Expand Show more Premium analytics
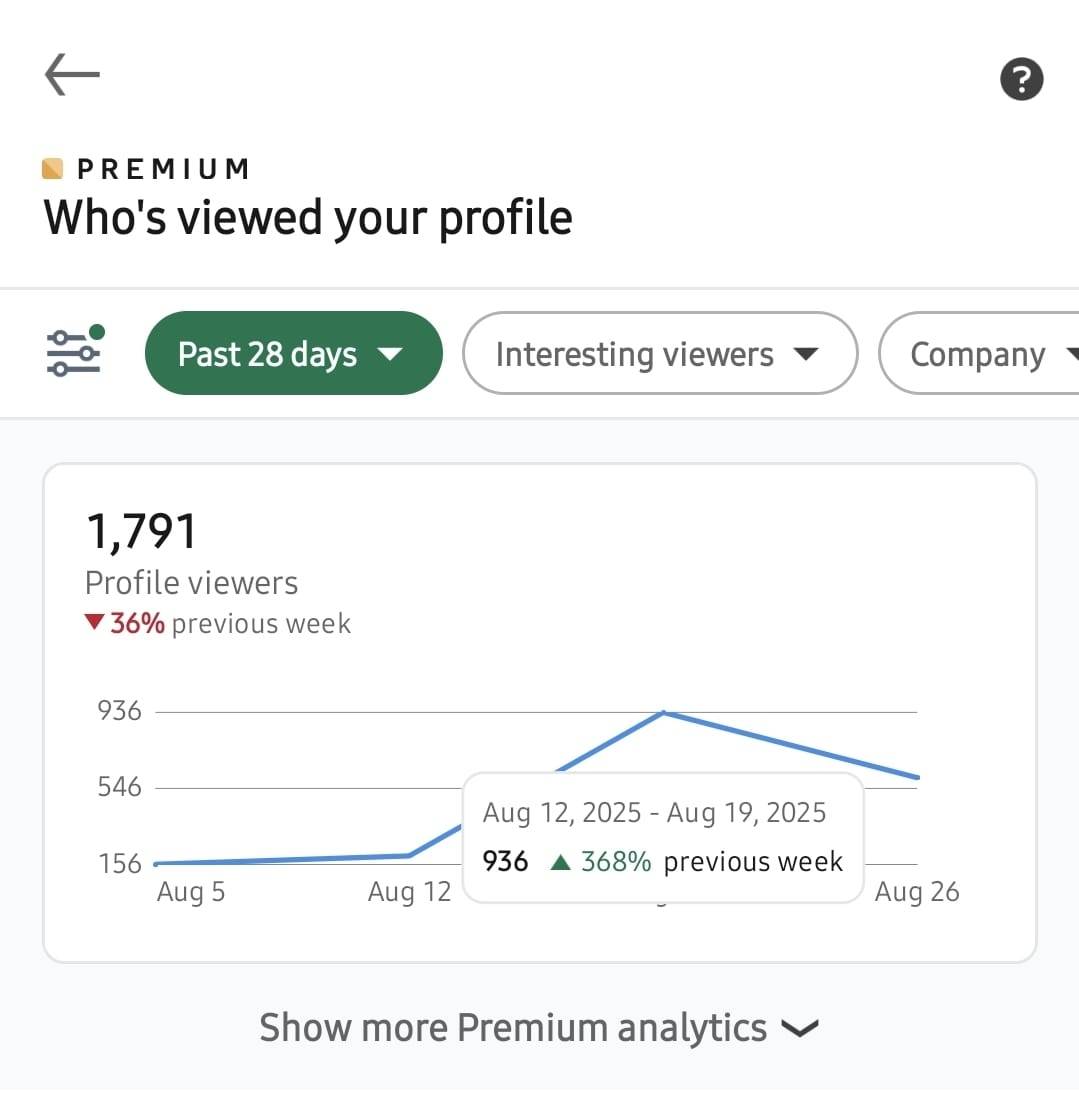Viewport: 1079px width, 1094px height. point(539,1028)
